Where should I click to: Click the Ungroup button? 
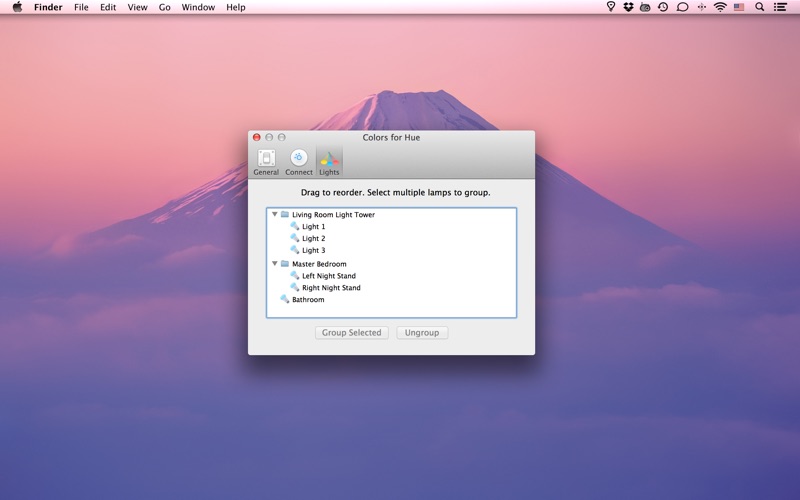pos(422,333)
